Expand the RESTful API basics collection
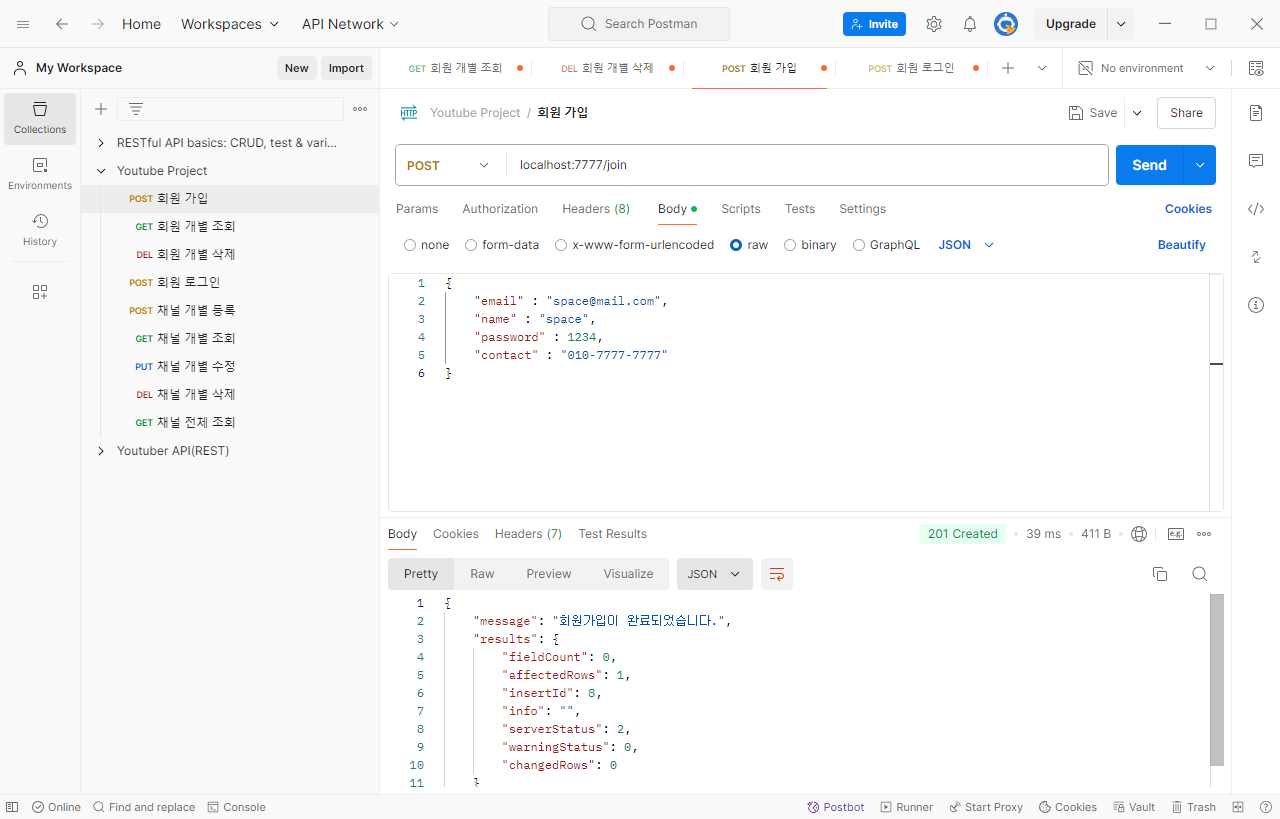The height and width of the screenshot is (819, 1280). tap(100, 143)
